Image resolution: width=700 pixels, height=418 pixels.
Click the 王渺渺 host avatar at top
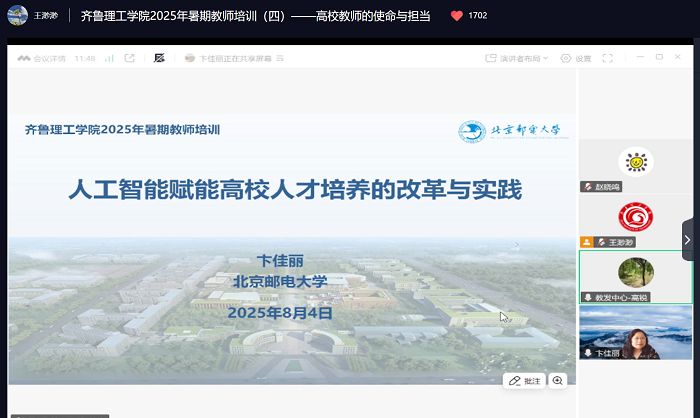pos(16,16)
